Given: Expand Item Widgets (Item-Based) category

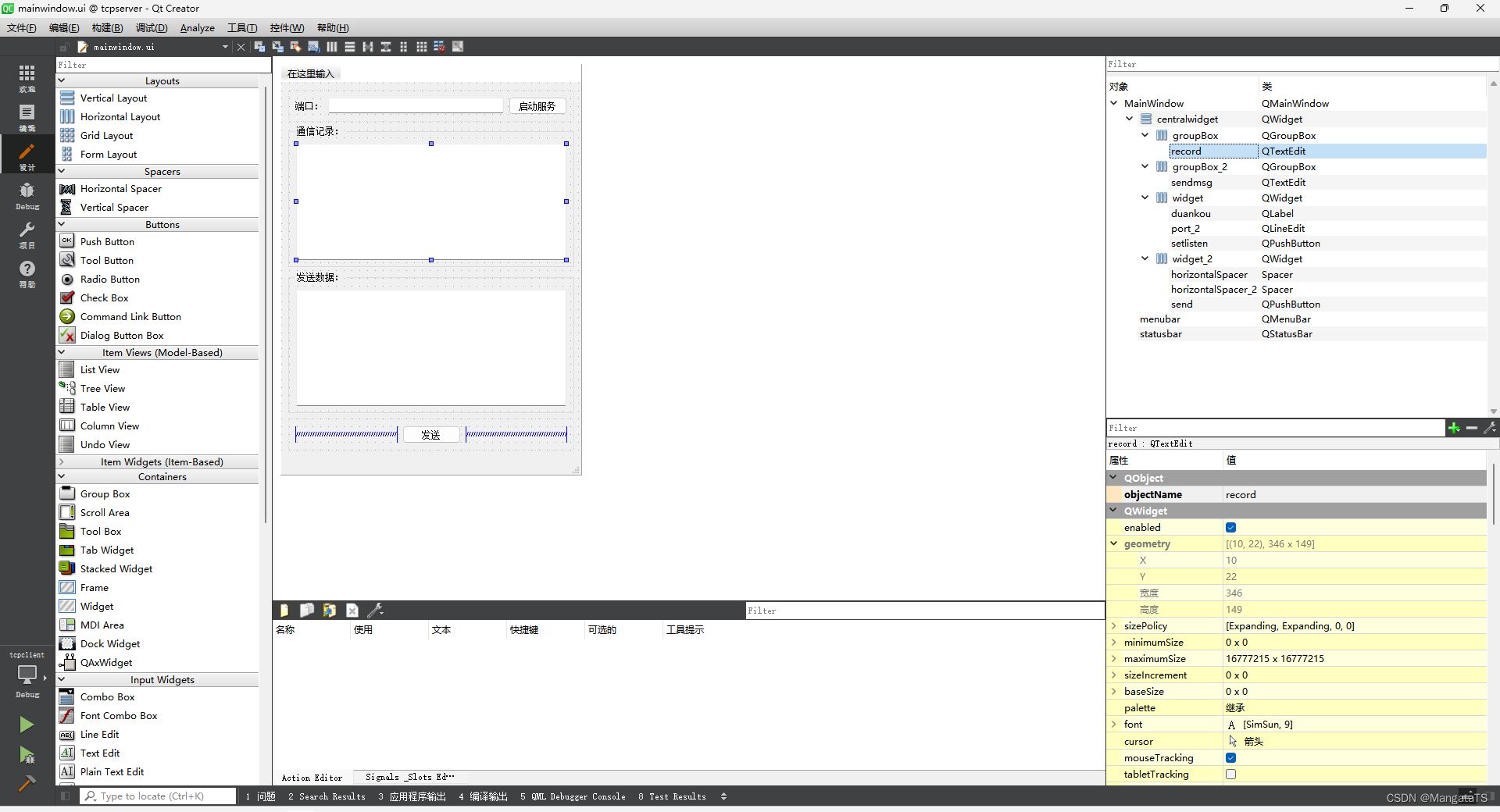Looking at the screenshot, I should pyautogui.click(x=62, y=461).
